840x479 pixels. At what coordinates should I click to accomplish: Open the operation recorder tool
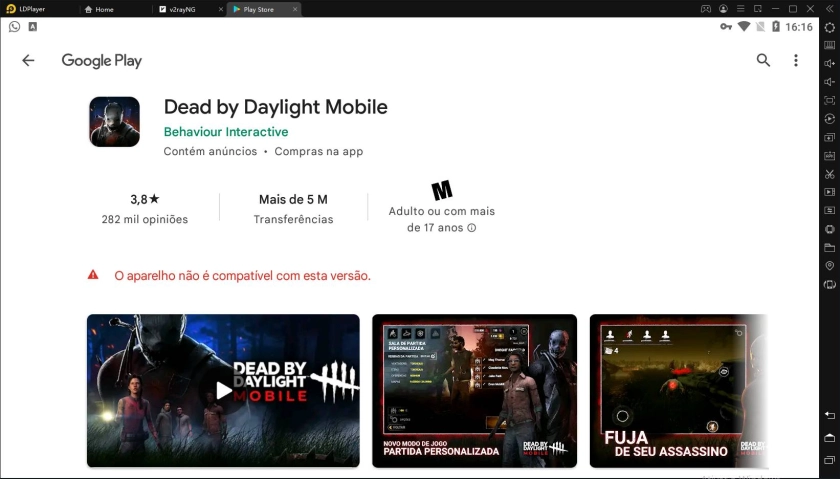point(829,118)
